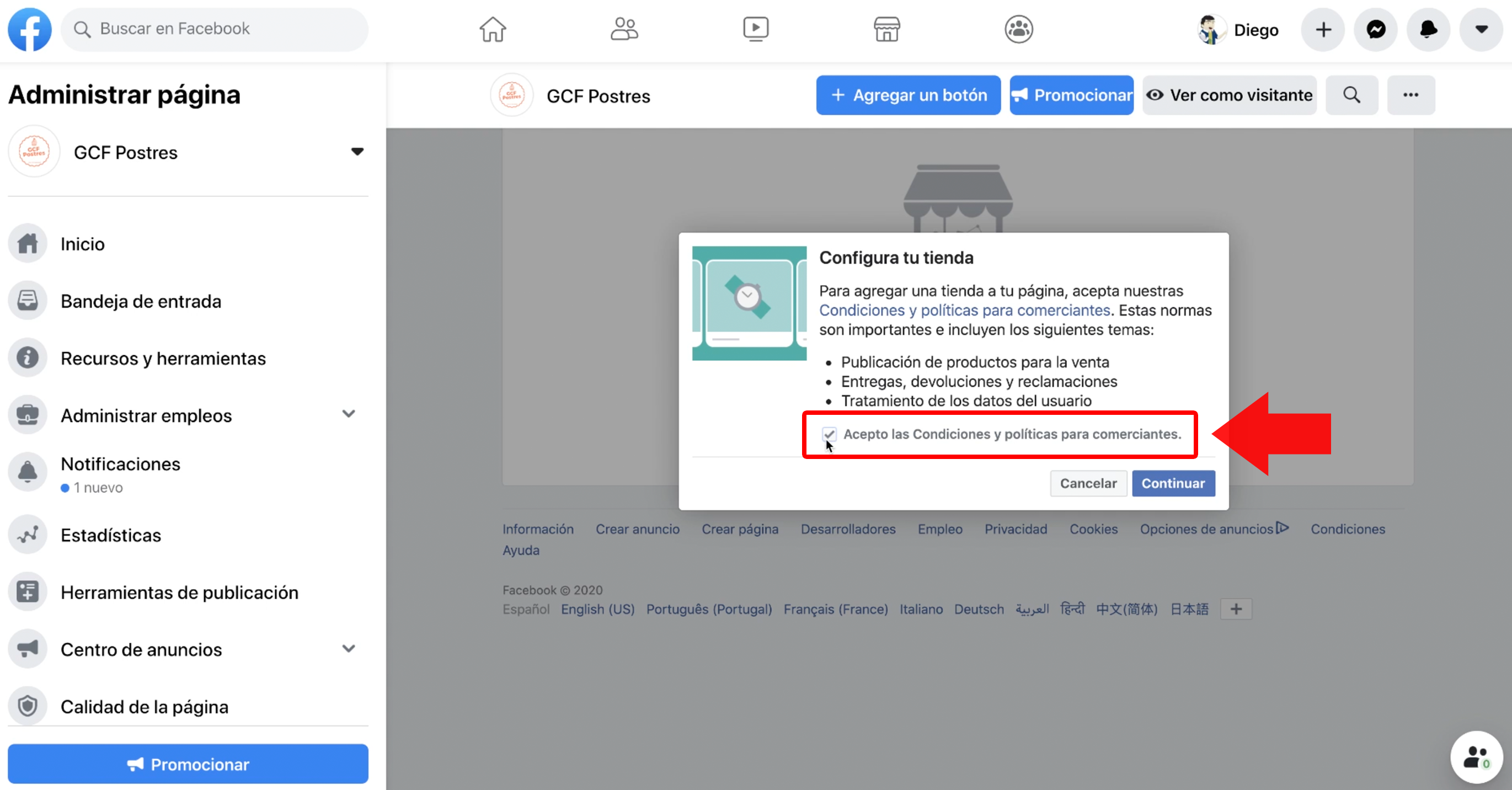
Task: Open the Groups icon in top bar
Action: [1018, 29]
